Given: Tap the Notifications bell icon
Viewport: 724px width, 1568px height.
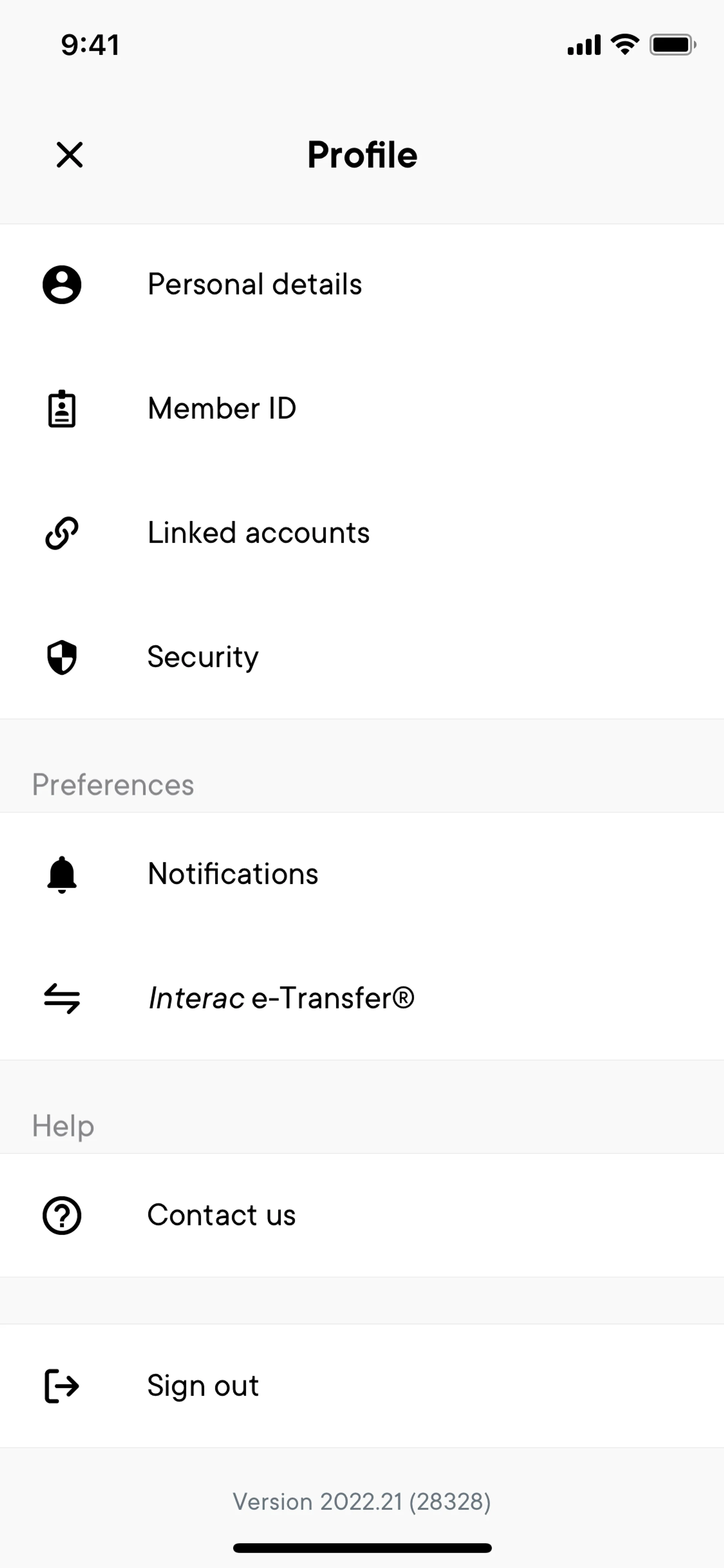Looking at the screenshot, I should tap(61, 875).
